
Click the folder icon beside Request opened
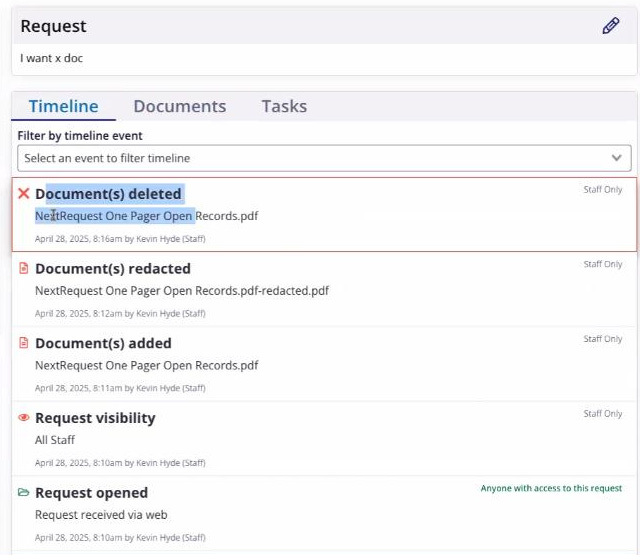[x=24, y=492]
